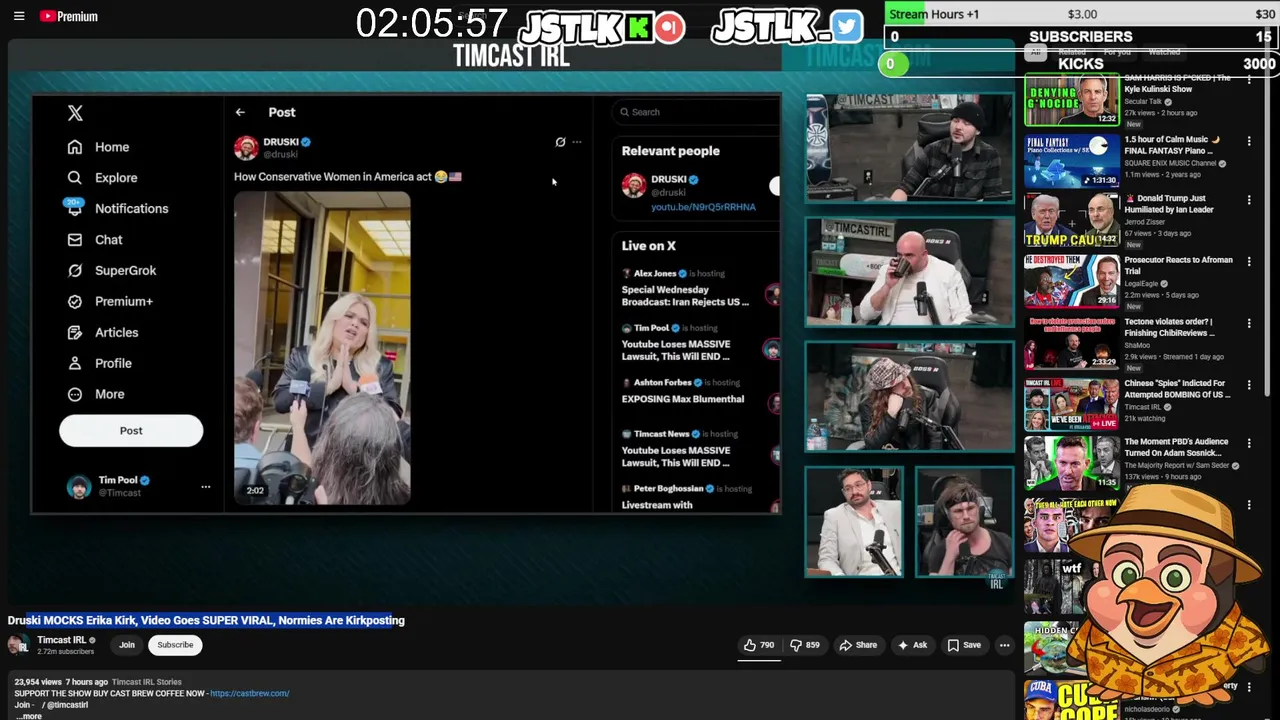The image size is (1280, 720).
Task: Open Premium+ in the X sidebar
Action: point(109,302)
